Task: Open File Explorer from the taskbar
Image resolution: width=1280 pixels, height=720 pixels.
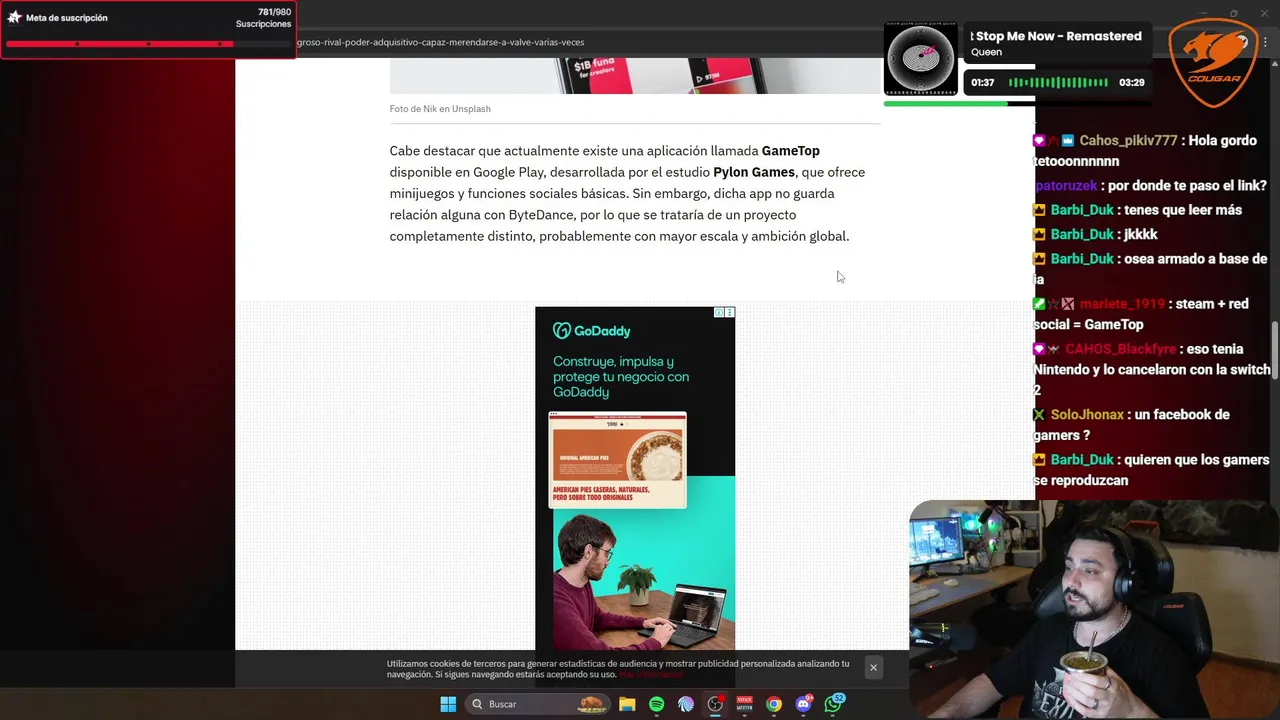Action: (x=627, y=704)
